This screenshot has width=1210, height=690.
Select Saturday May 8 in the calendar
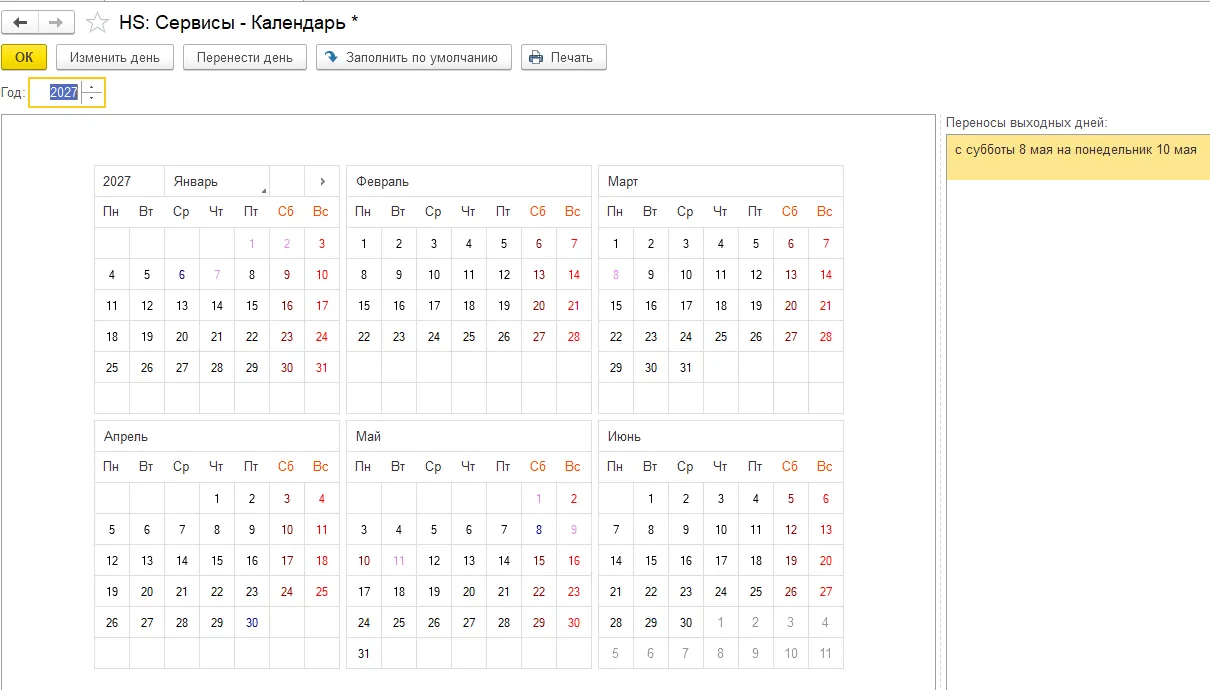pyautogui.click(x=539, y=530)
